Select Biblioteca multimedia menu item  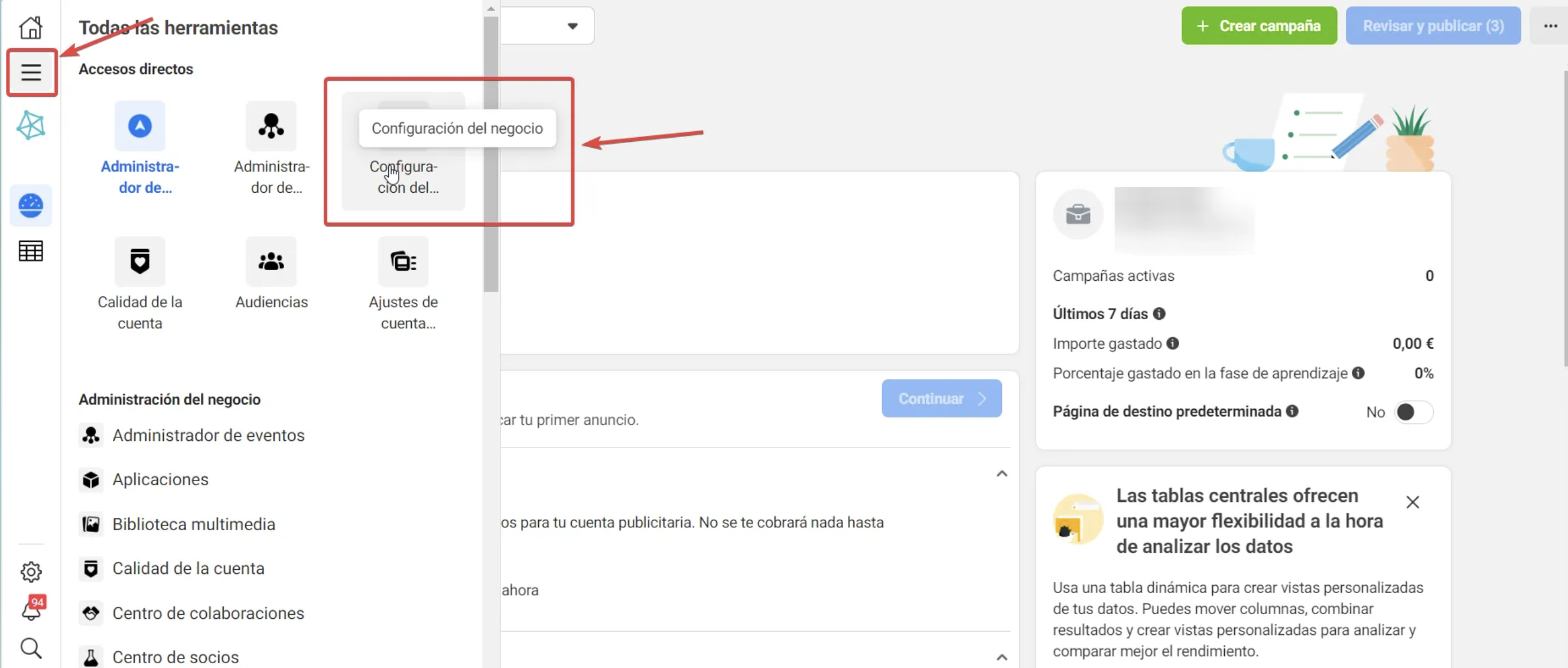tap(194, 524)
